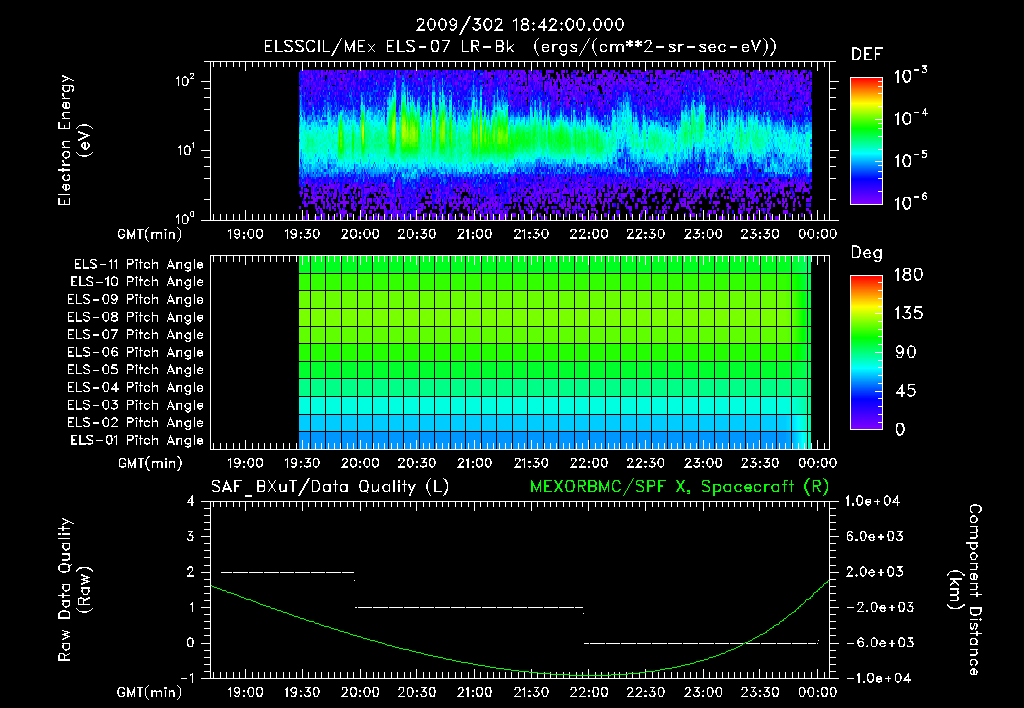This screenshot has height=708, width=1024.
Task: Click the Electron Energy (eV) axis label
Action: pos(74,140)
